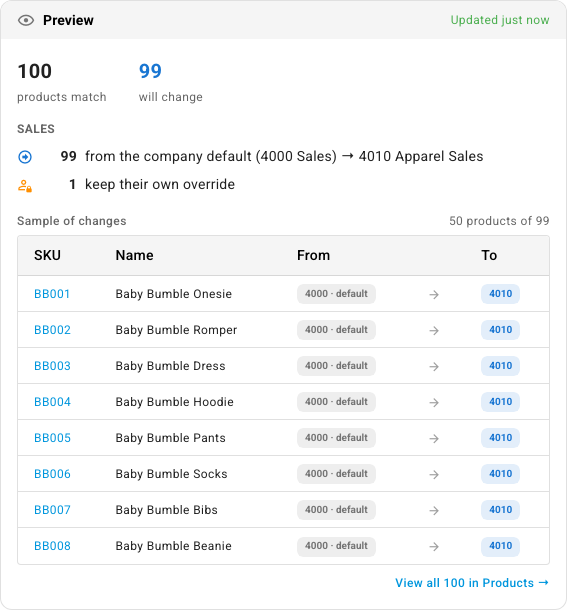Screen dimensions: 567x611
Task: Click the arrow icon in the BB006 row
Action: click(434, 475)
